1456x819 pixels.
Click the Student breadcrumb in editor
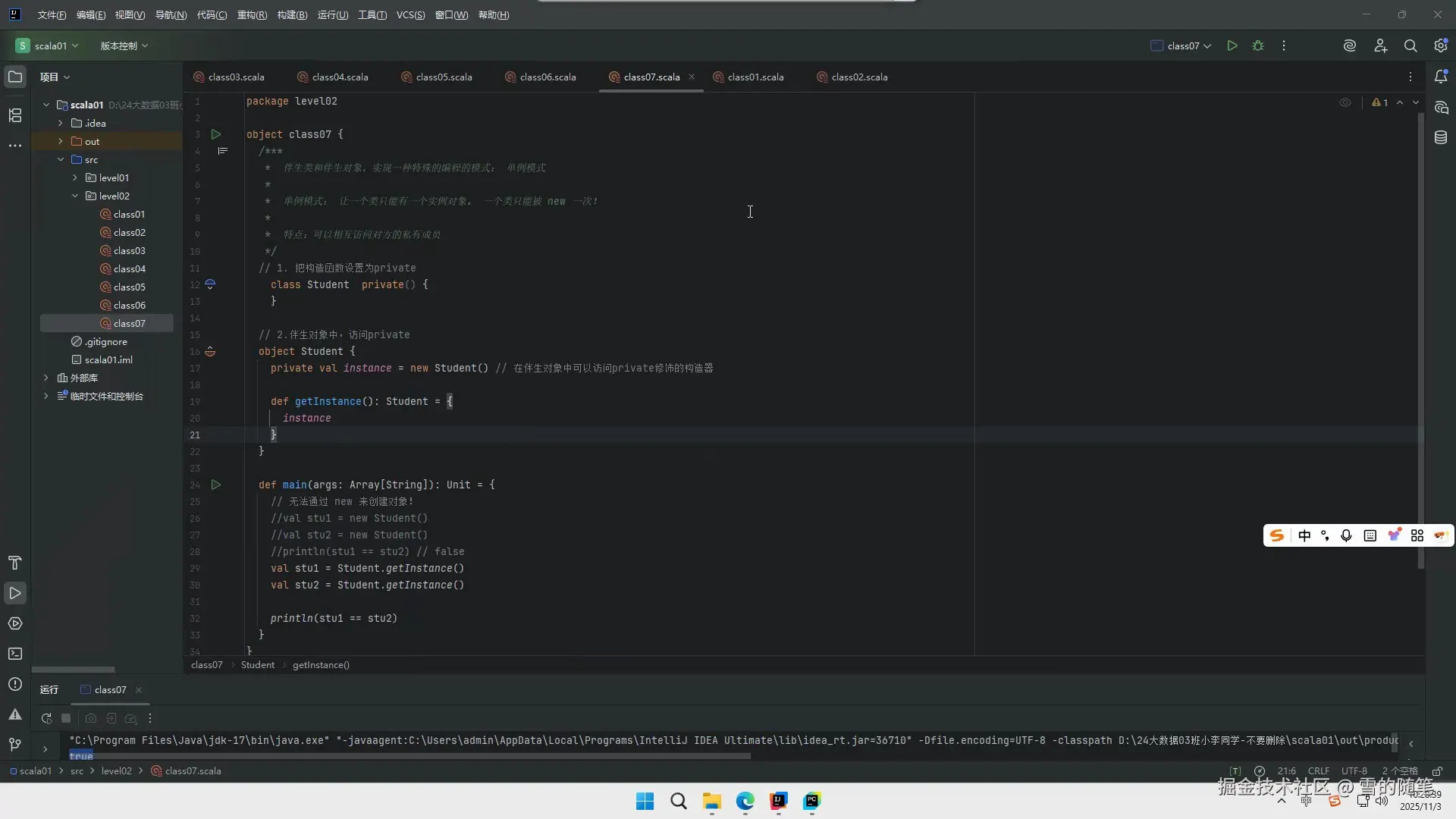click(258, 665)
